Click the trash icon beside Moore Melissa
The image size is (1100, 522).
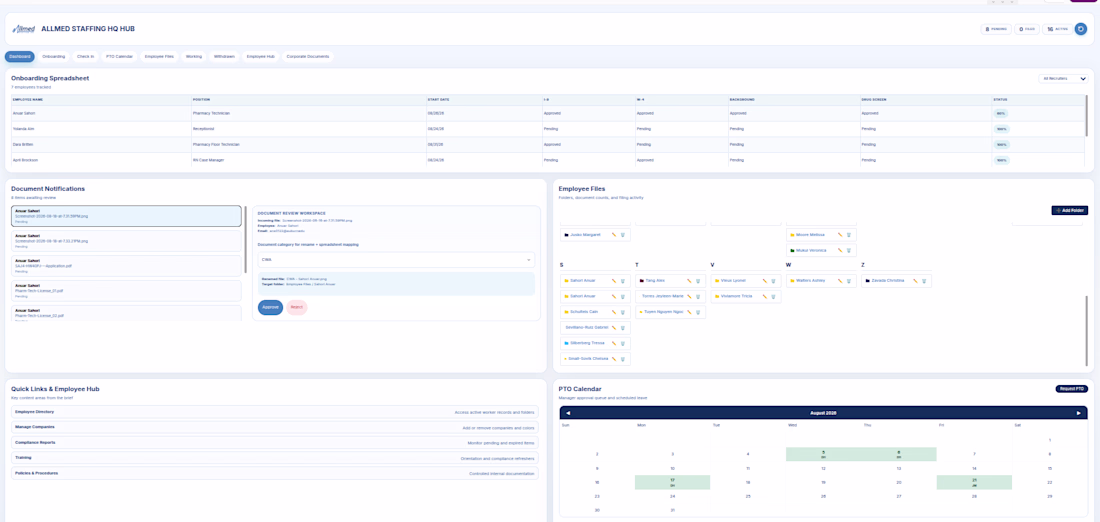point(848,234)
